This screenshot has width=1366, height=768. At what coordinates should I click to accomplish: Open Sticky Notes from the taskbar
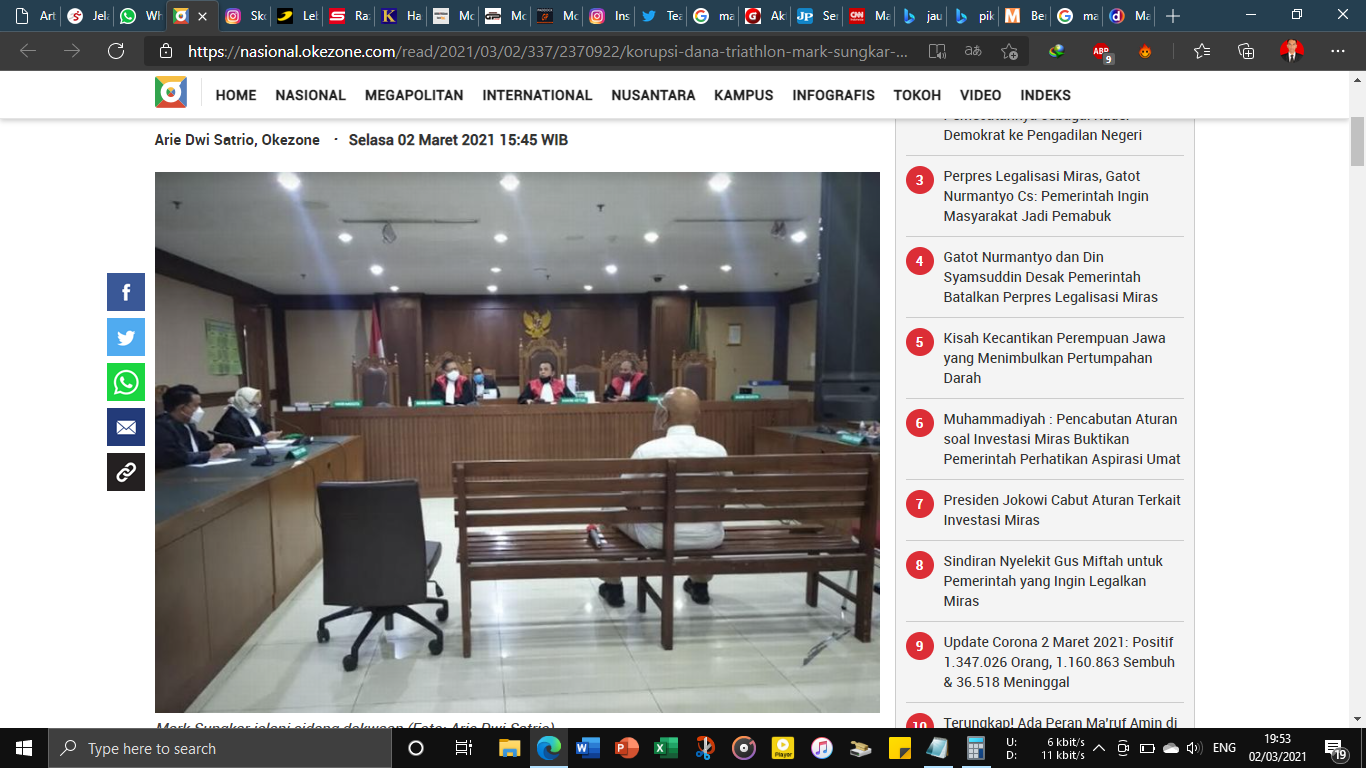pyautogui.click(x=899, y=748)
